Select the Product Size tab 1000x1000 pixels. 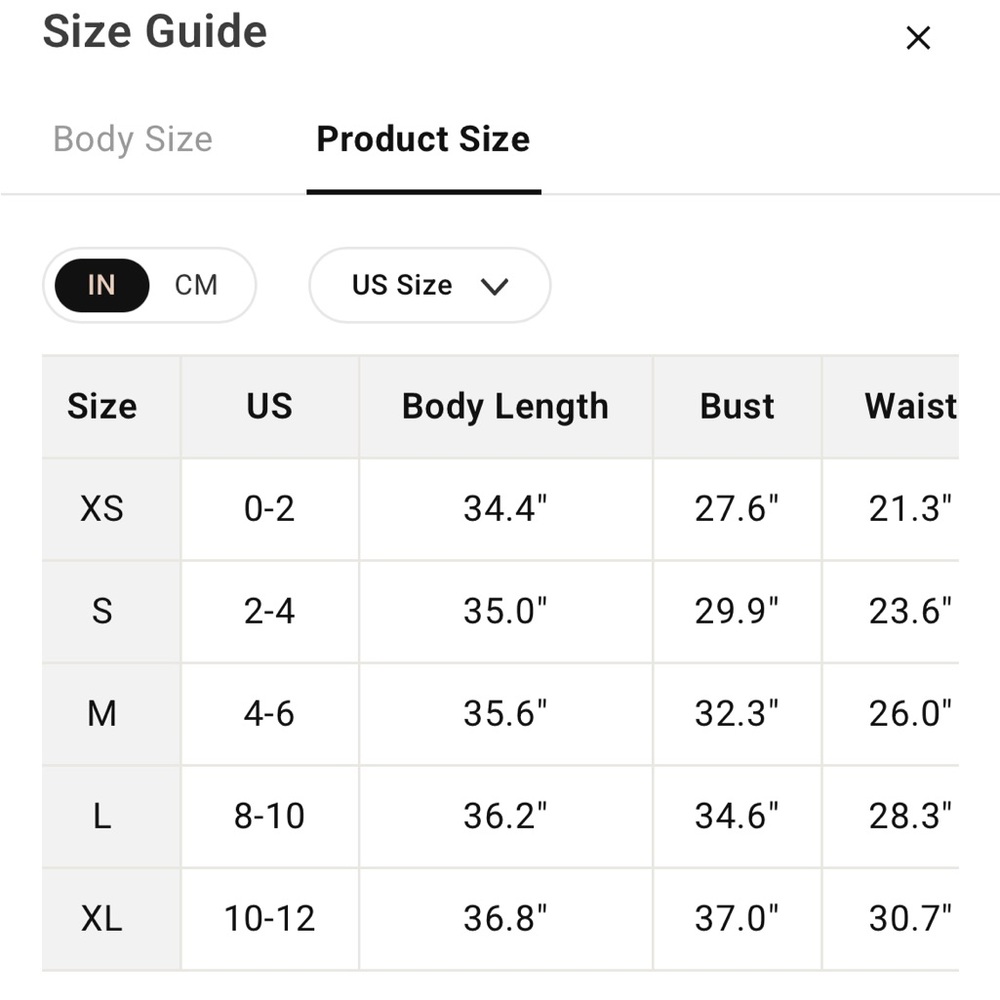pyautogui.click(x=423, y=139)
